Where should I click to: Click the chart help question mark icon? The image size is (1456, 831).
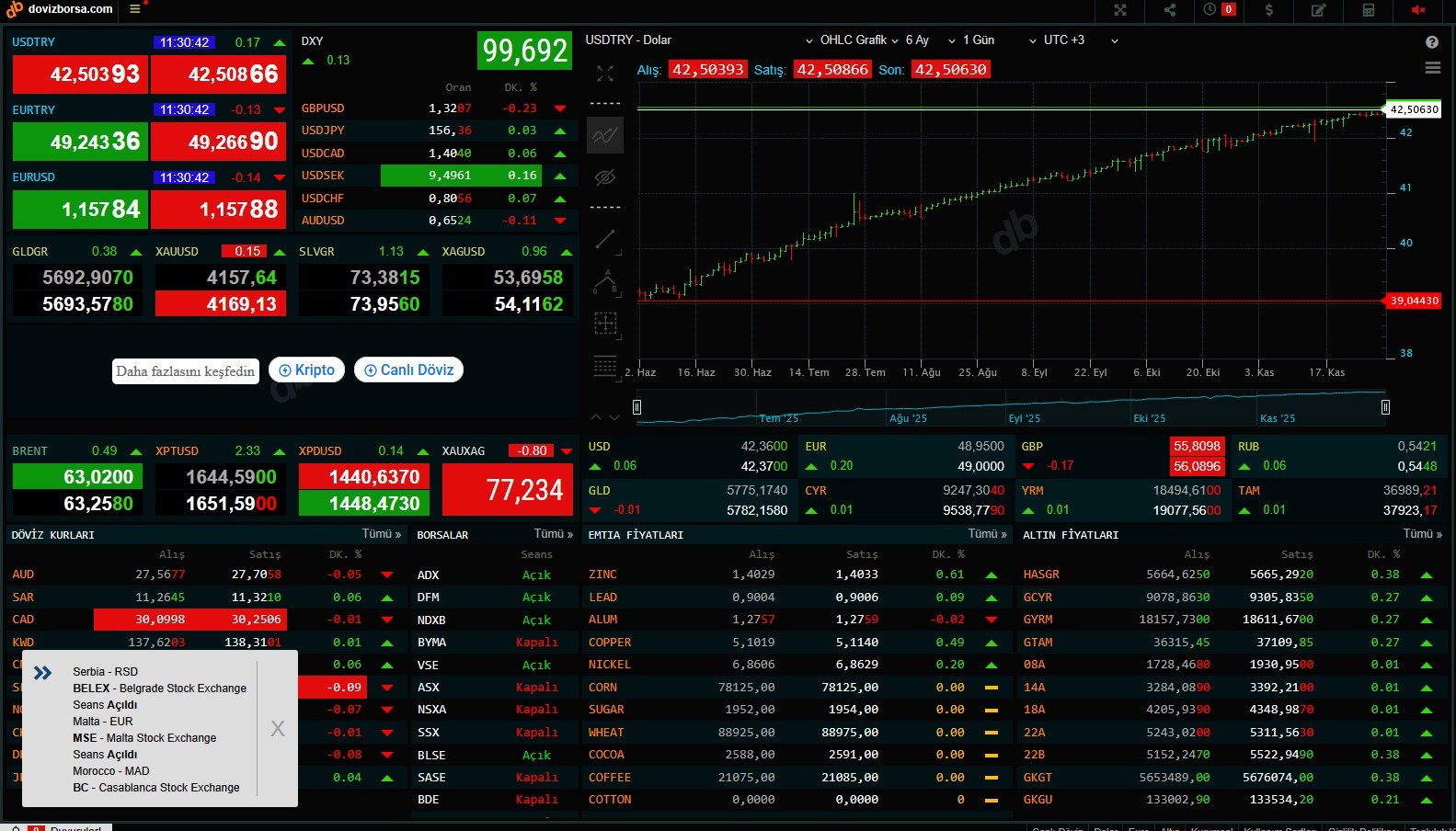click(x=1431, y=42)
